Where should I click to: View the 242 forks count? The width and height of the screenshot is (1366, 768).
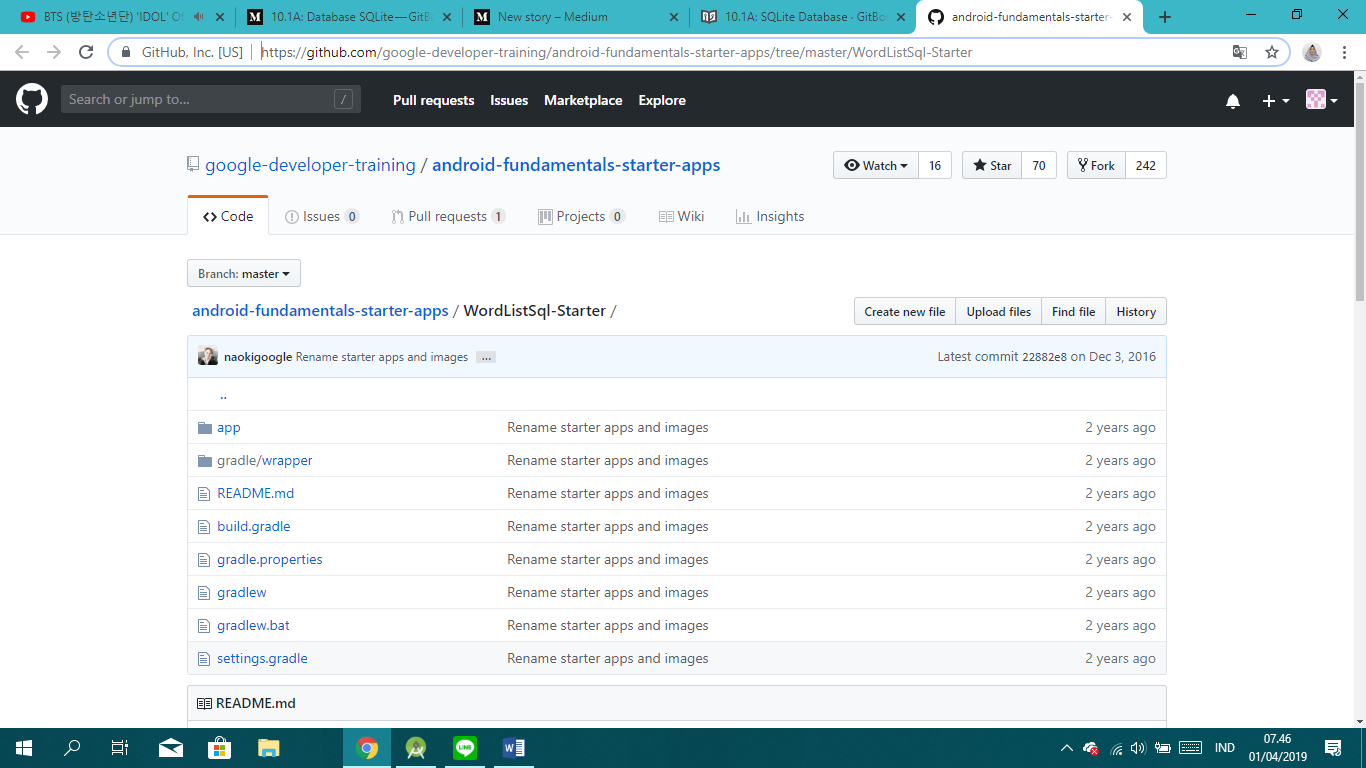[x=1146, y=165]
